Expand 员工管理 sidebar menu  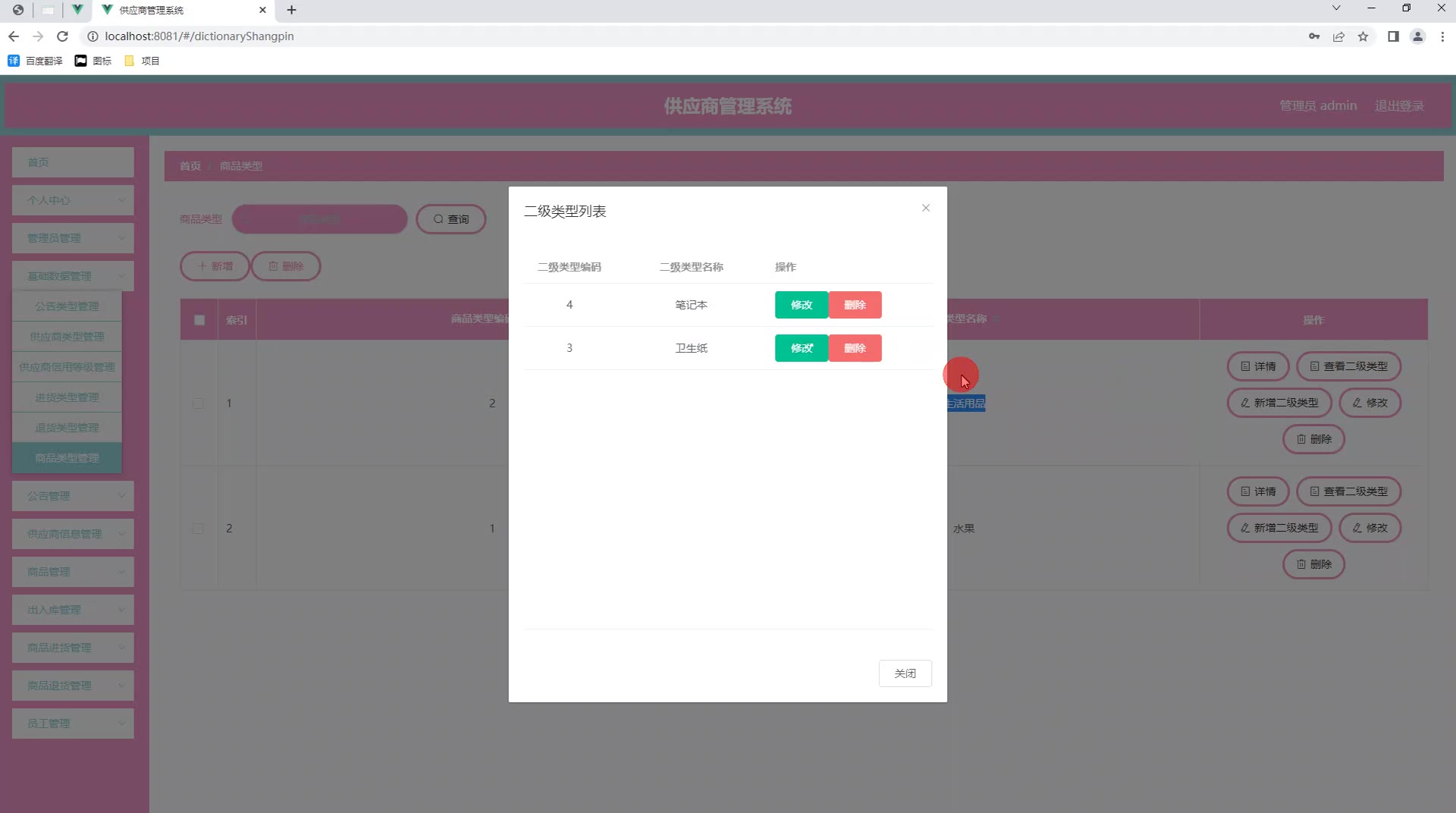coord(73,724)
